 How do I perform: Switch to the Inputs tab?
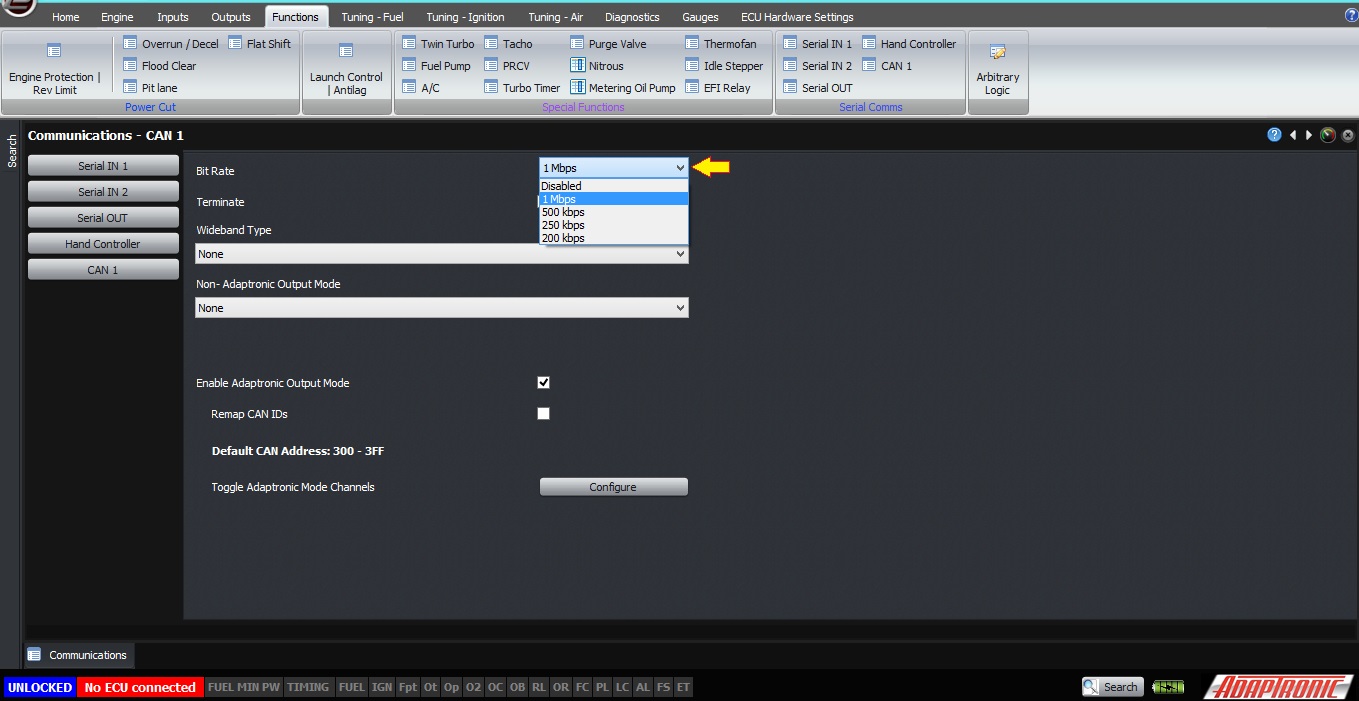[x=173, y=17]
